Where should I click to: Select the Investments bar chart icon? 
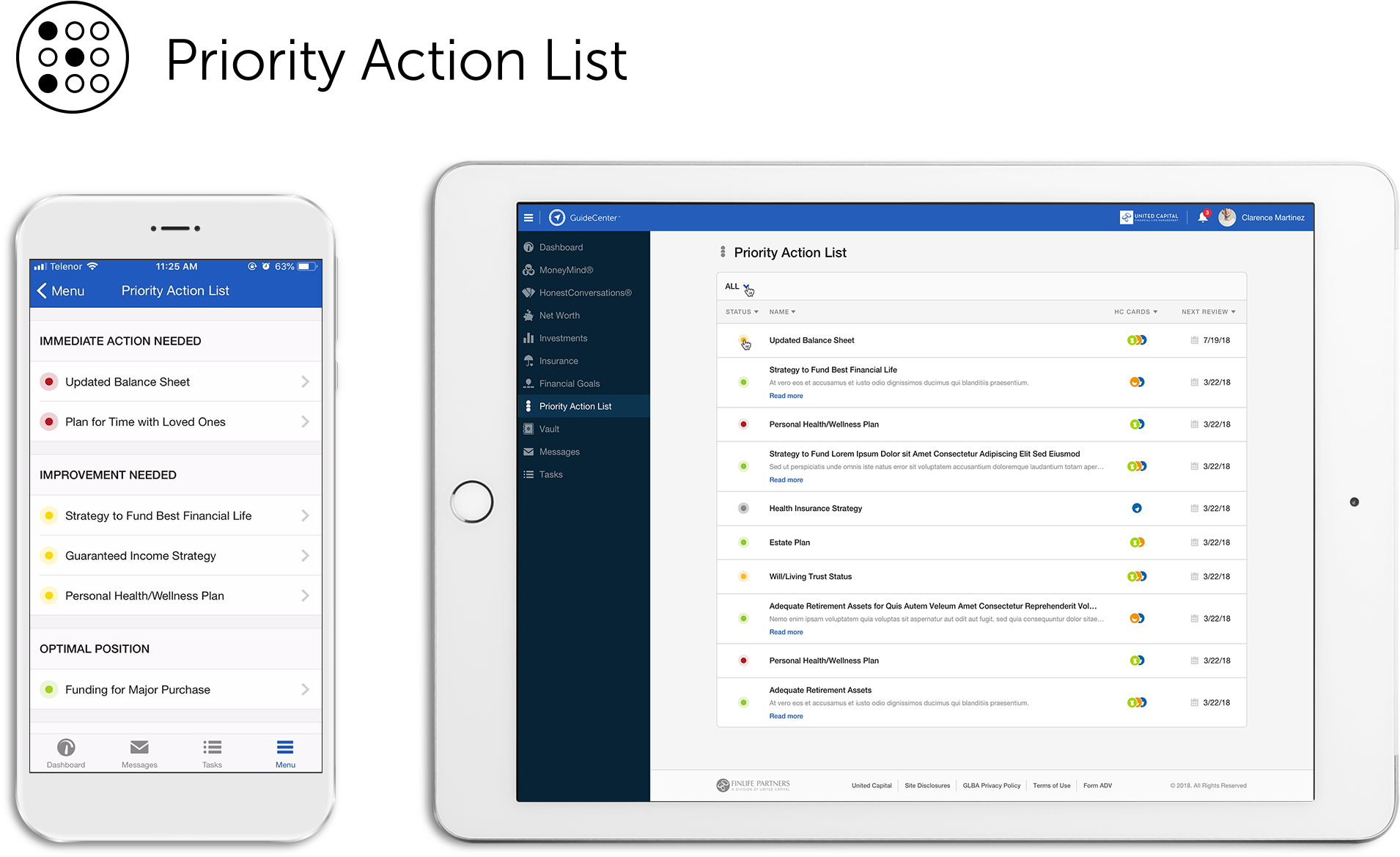[x=528, y=338]
